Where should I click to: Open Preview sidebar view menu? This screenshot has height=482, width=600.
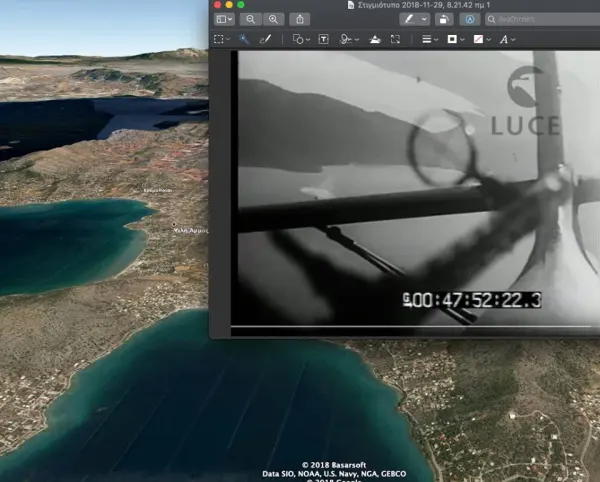point(224,19)
